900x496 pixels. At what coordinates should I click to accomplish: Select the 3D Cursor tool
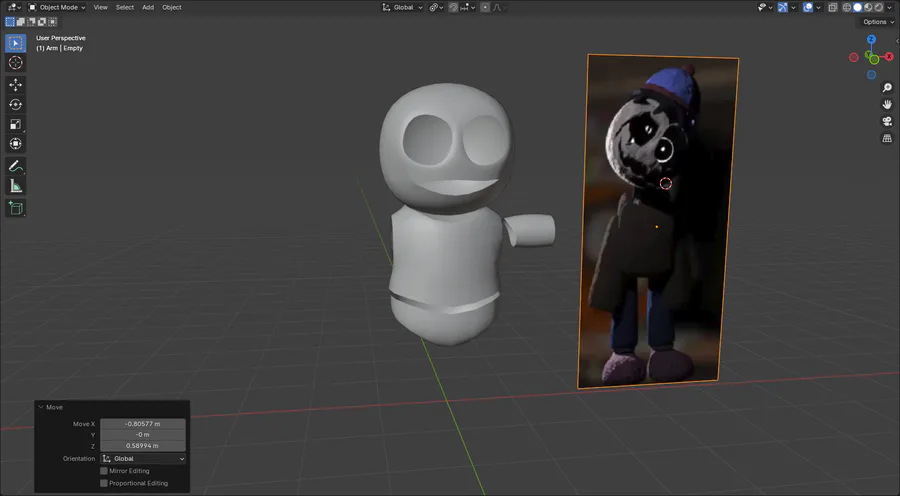click(15, 63)
